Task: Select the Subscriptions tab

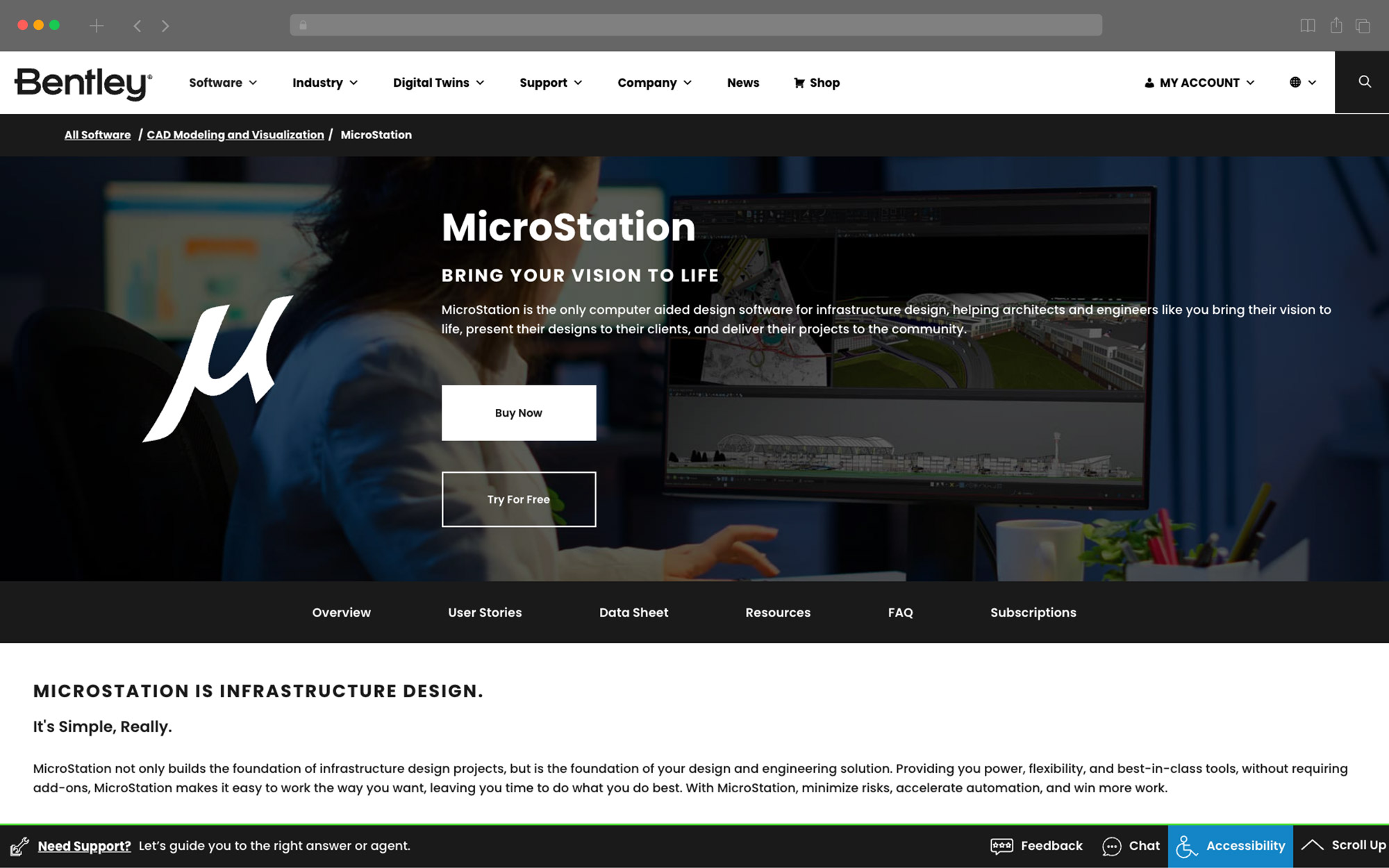Action: (1033, 612)
